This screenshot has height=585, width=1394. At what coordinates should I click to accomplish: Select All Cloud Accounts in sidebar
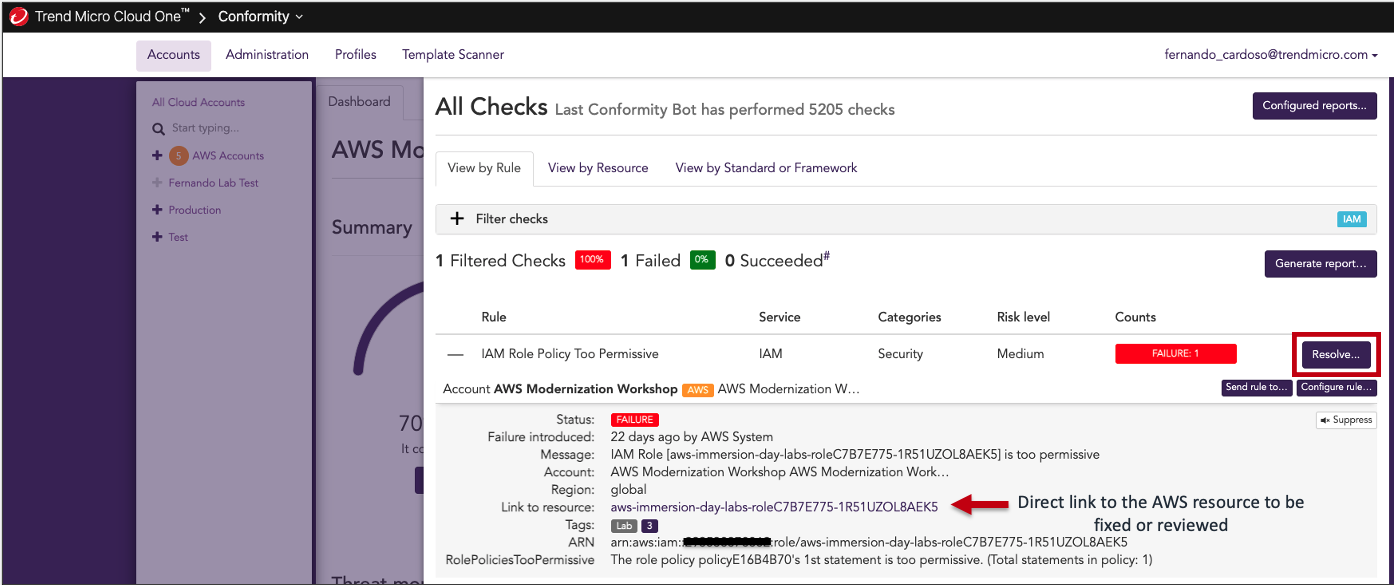point(198,102)
